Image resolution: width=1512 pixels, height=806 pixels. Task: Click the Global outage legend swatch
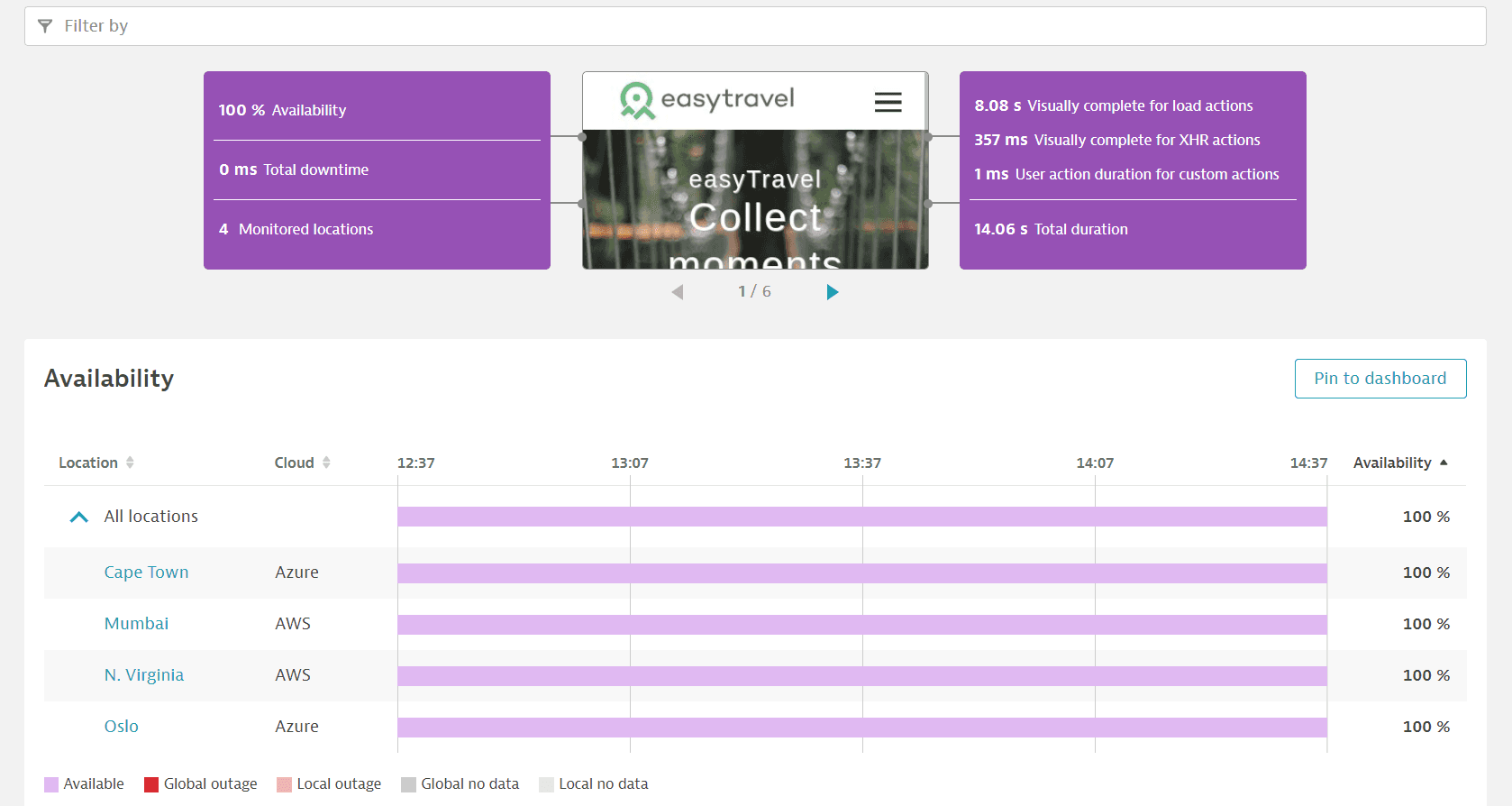click(x=151, y=784)
